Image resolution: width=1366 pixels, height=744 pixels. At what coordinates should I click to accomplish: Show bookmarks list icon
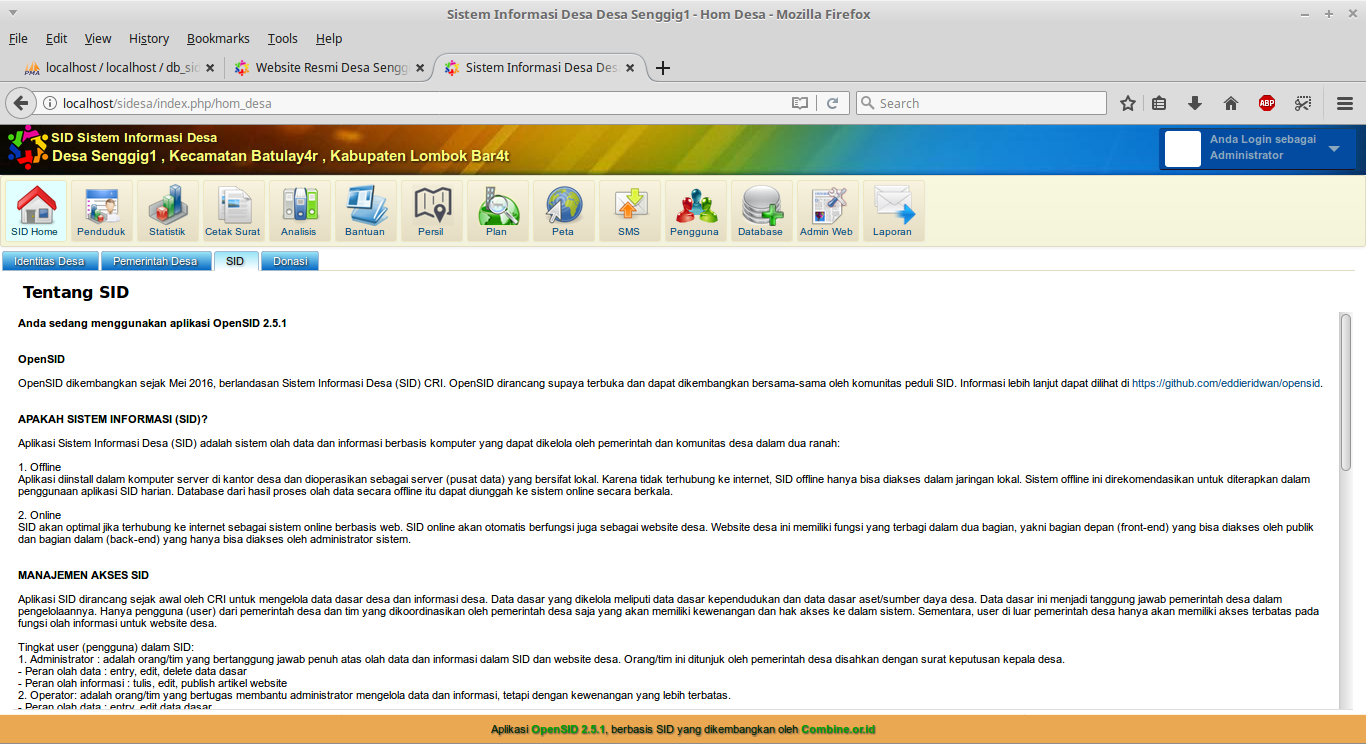tap(1159, 103)
